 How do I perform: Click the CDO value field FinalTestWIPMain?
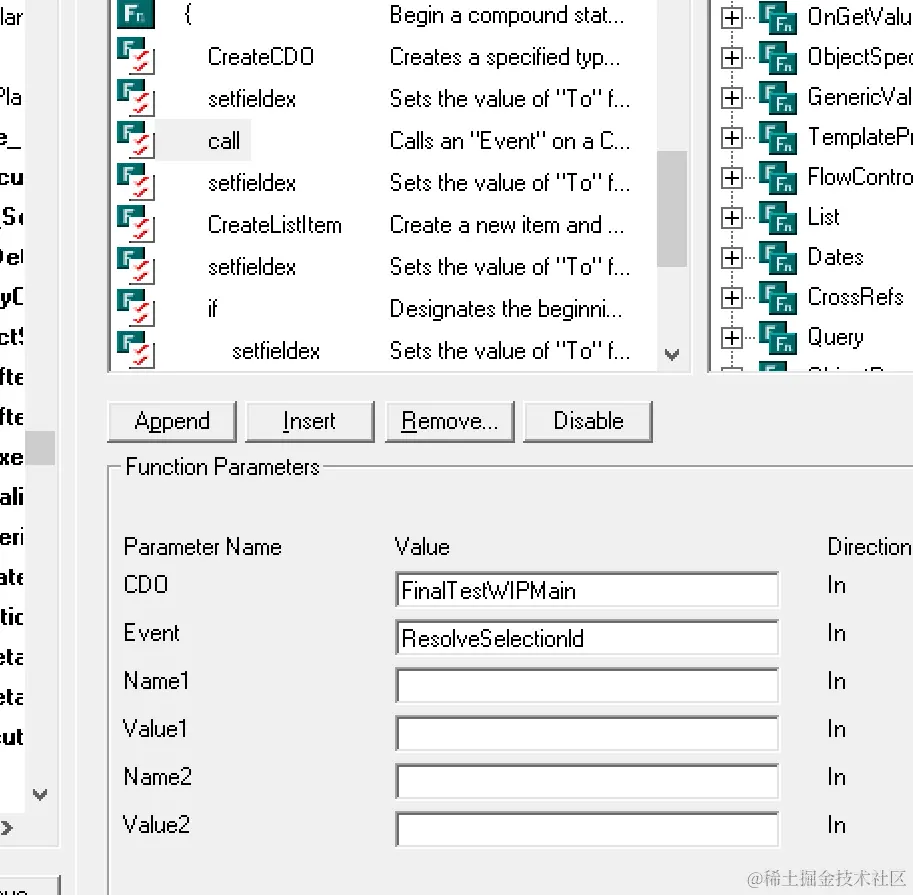(x=586, y=590)
